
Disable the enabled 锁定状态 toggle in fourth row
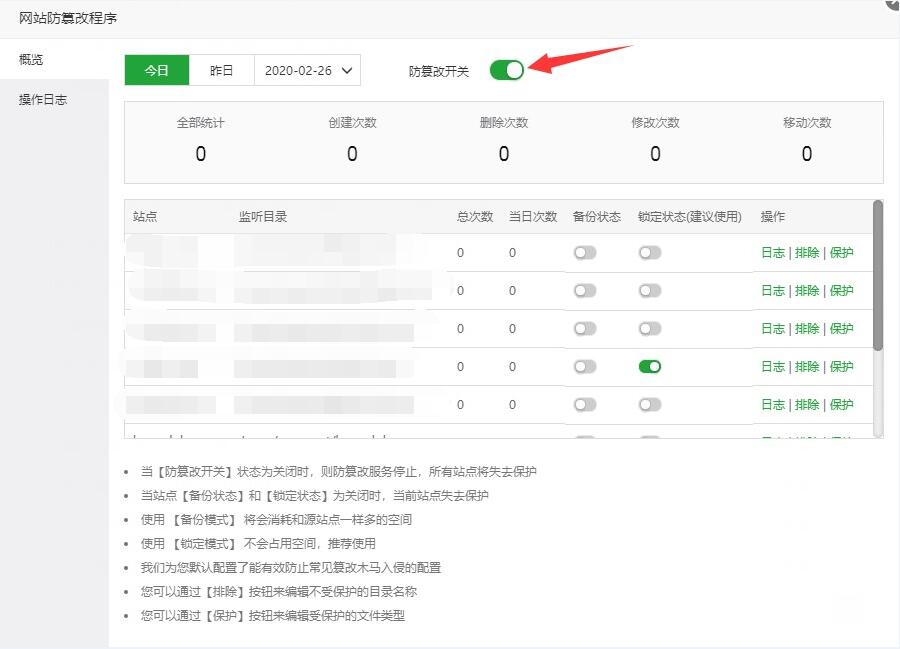click(650, 367)
